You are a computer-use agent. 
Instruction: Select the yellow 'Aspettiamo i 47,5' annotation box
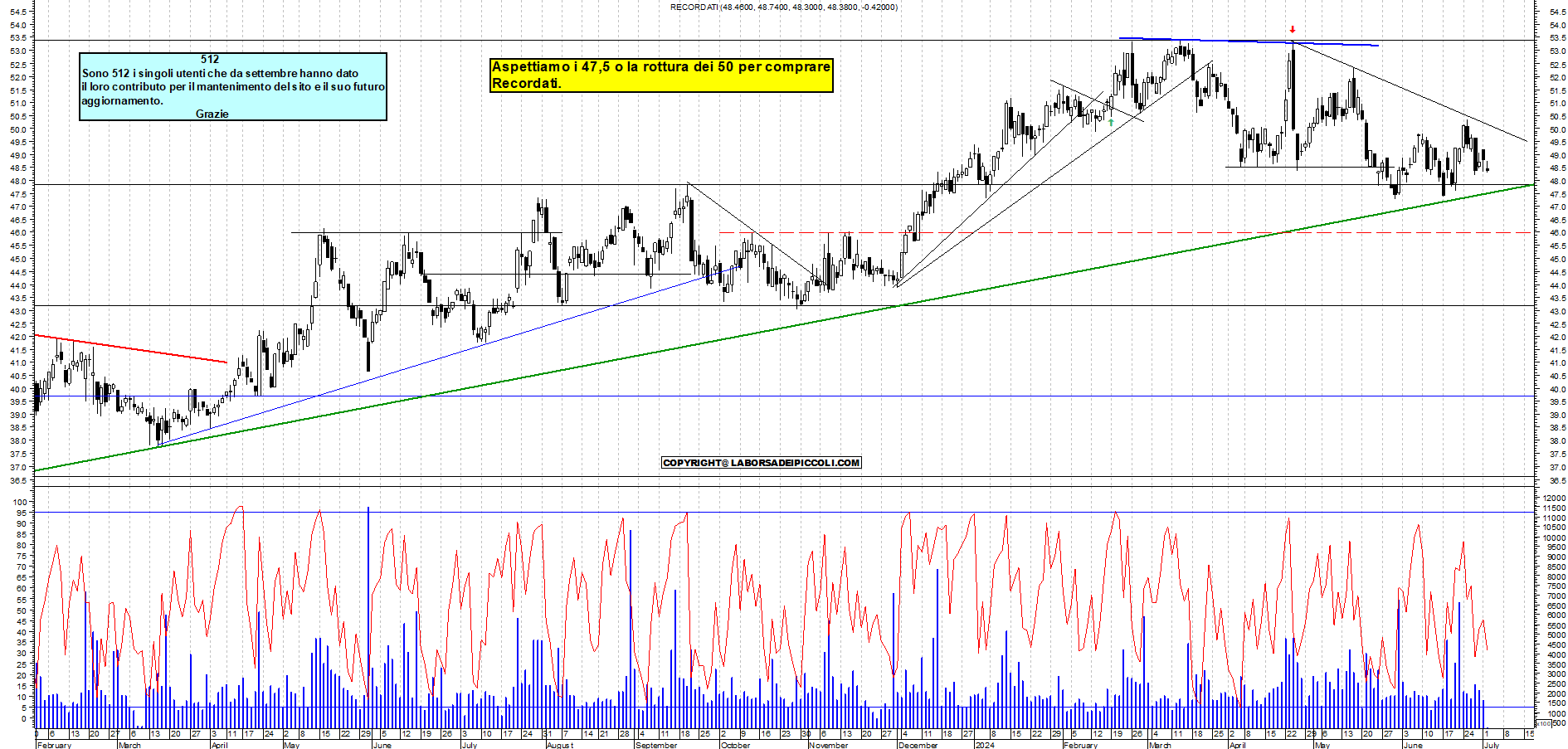pyautogui.click(x=661, y=75)
